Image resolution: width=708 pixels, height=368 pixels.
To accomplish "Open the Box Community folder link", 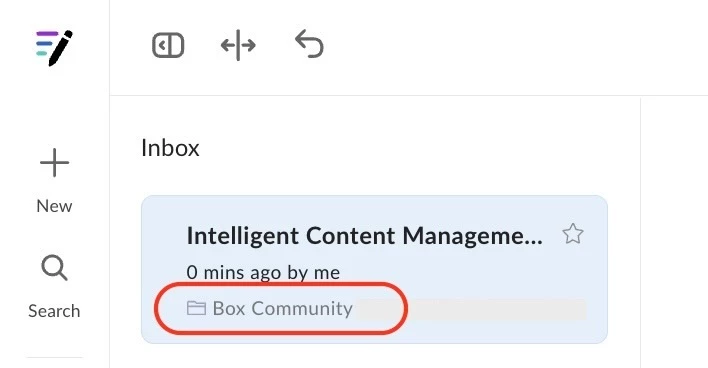I will pos(283,308).
